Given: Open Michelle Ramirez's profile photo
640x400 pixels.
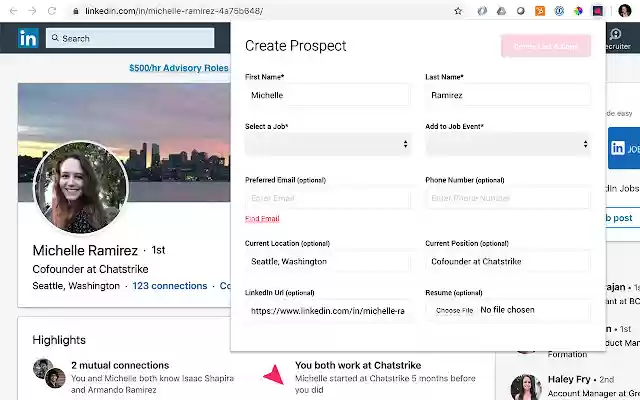Looking at the screenshot, I should point(81,188).
